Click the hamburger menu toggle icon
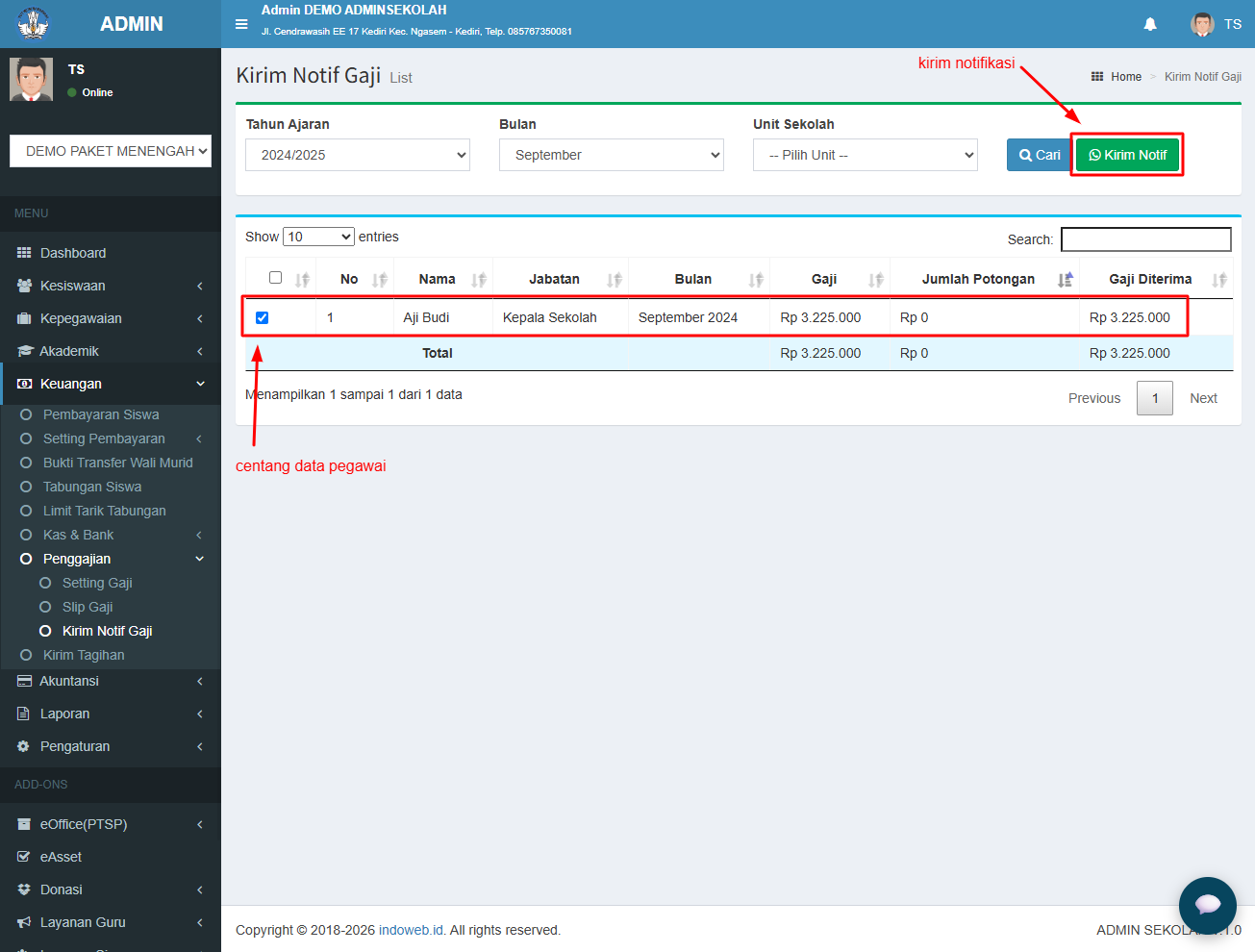This screenshot has width=1255, height=952. click(x=241, y=24)
